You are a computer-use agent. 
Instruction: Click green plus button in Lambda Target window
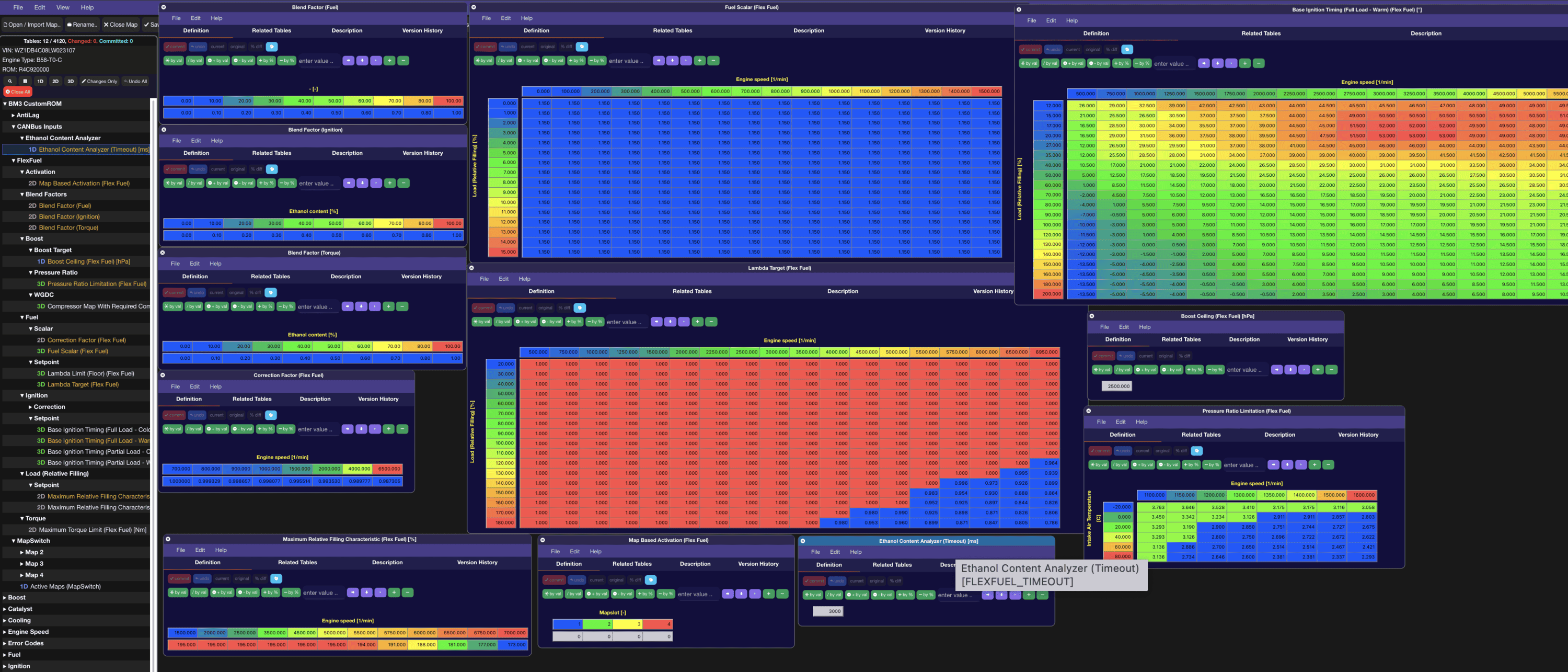point(698,322)
